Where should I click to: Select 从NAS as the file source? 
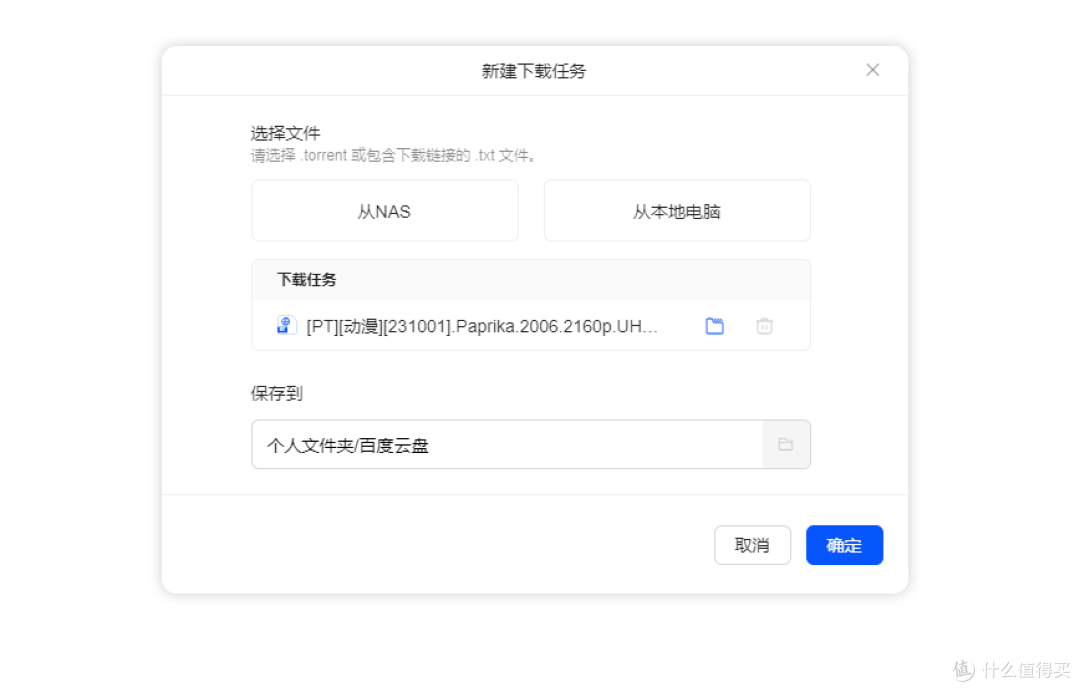coord(384,210)
